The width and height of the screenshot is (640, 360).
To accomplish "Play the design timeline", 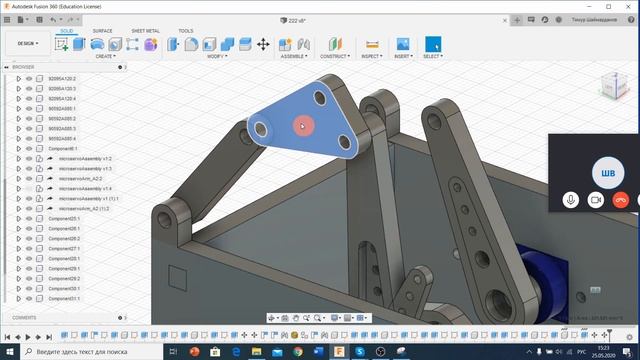I will click(28, 337).
